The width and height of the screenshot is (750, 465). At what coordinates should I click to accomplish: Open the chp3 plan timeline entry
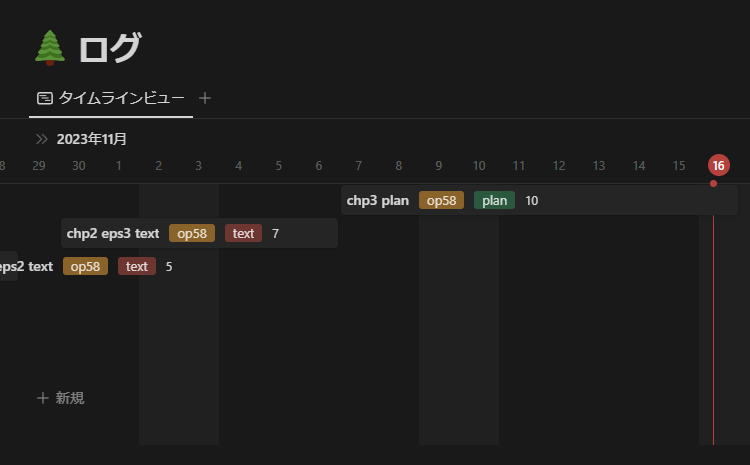pyautogui.click(x=539, y=200)
